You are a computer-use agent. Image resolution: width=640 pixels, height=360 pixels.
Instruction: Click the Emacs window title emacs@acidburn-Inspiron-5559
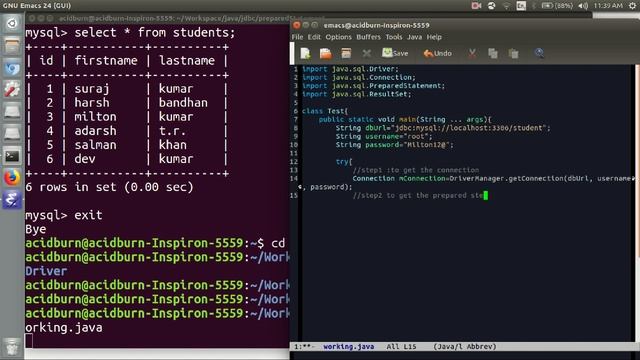coord(376,25)
